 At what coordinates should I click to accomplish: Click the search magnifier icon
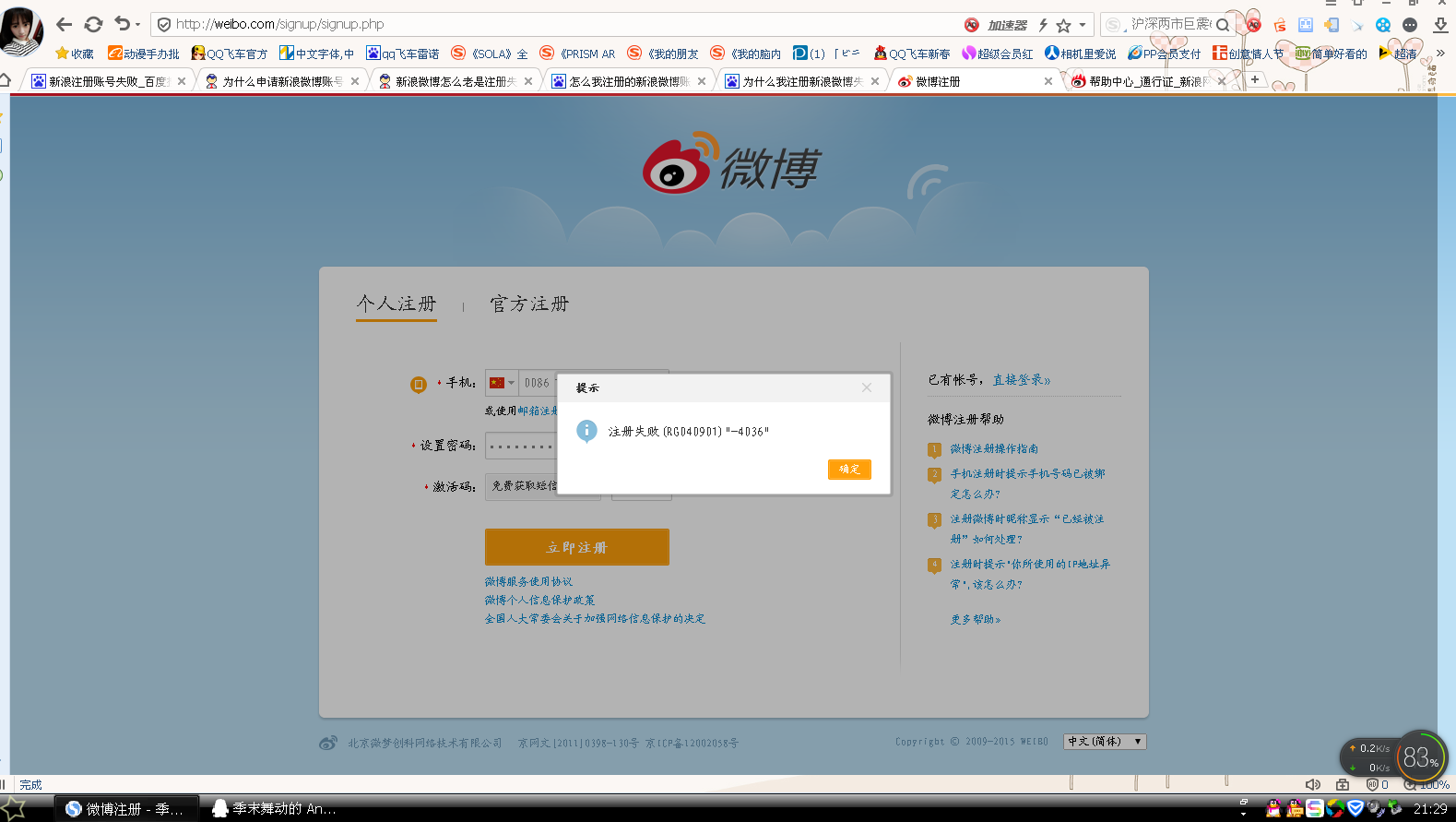[1223, 25]
